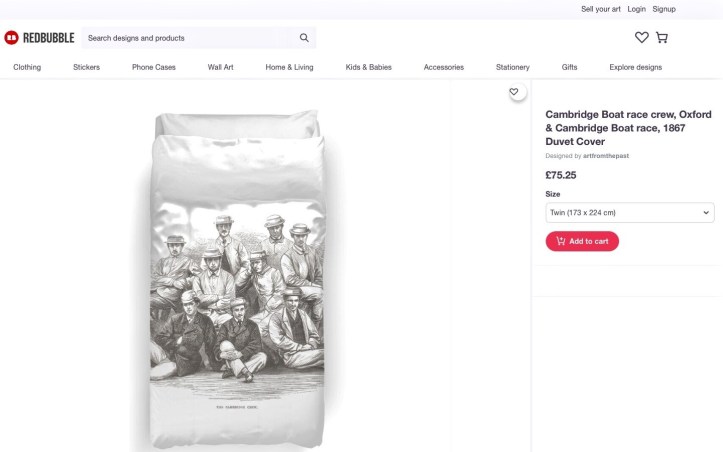
Task: Favorite this duvet cover with heart
Action: click(514, 92)
